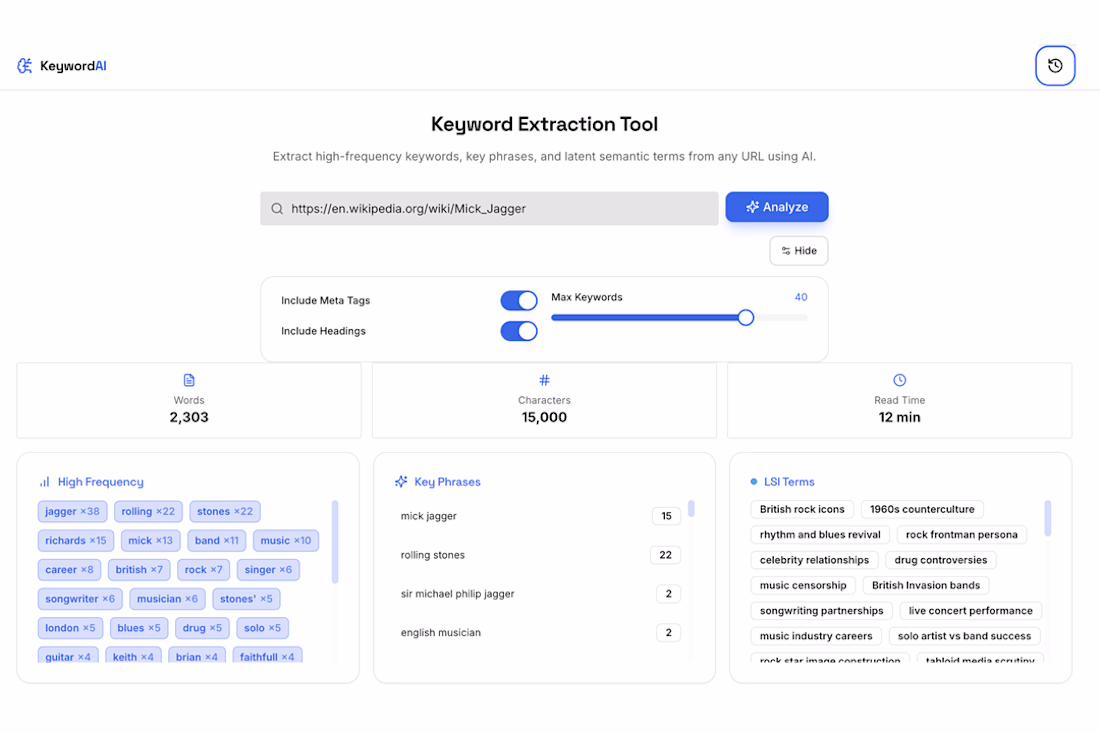This screenshot has height=733, width=1100.
Task: Open the history icon button
Action: click(1054, 66)
